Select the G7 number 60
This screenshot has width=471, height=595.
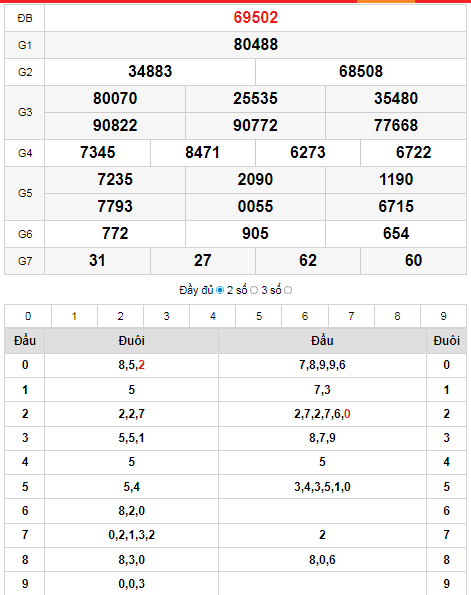tap(413, 261)
